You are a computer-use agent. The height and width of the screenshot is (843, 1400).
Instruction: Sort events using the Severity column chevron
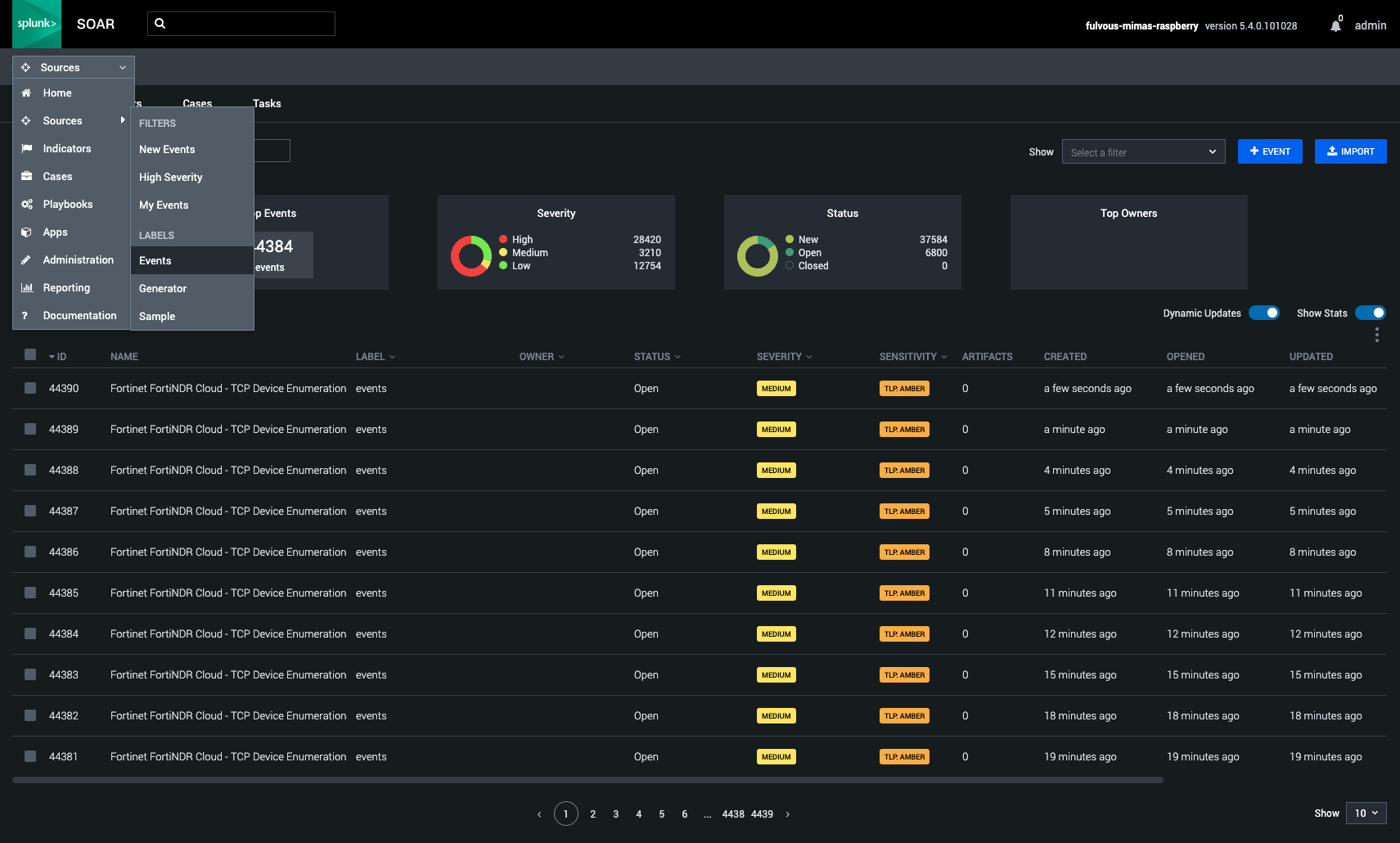pos(808,357)
